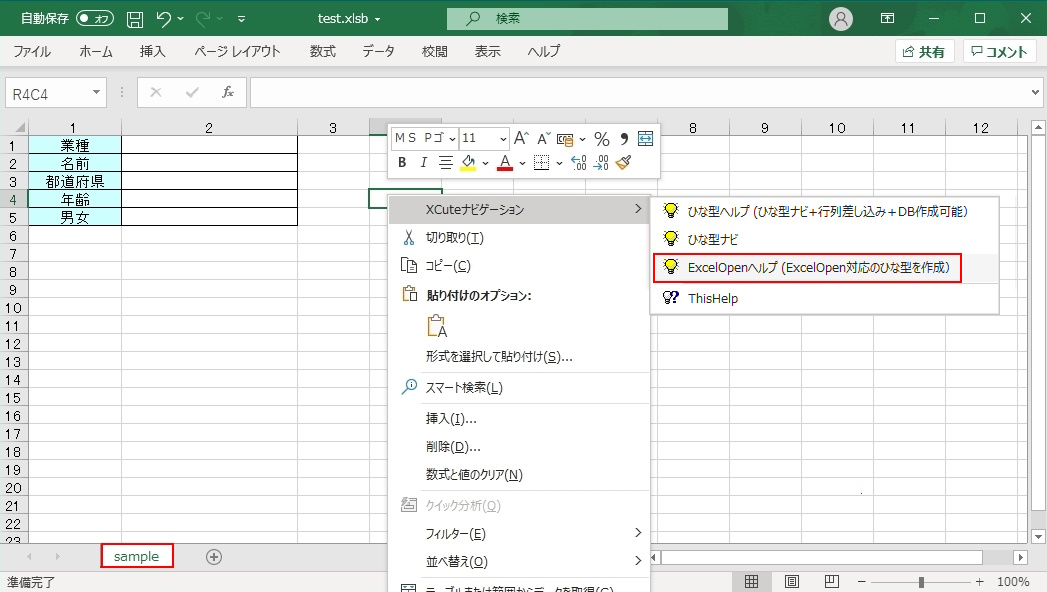
Task: Select the sample sheet tab
Action: 137,556
